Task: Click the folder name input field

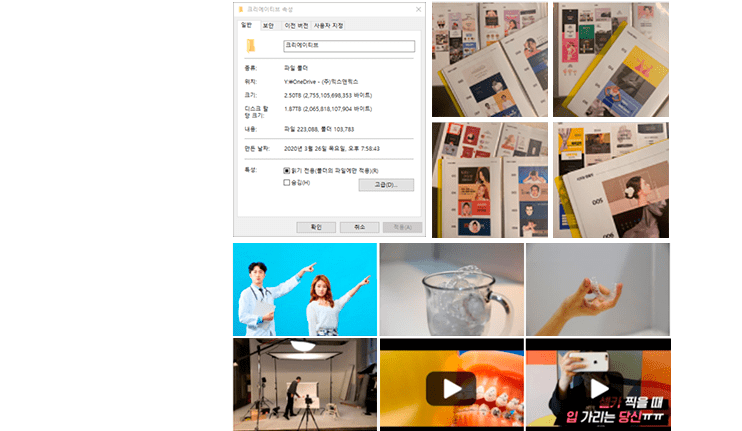Action: pyautogui.click(x=349, y=46)
